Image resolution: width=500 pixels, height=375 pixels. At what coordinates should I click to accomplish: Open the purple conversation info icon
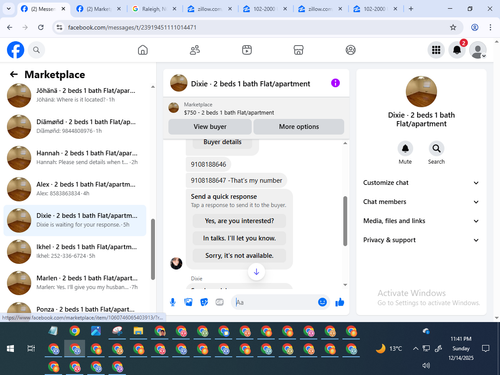[x=335, y=83]
